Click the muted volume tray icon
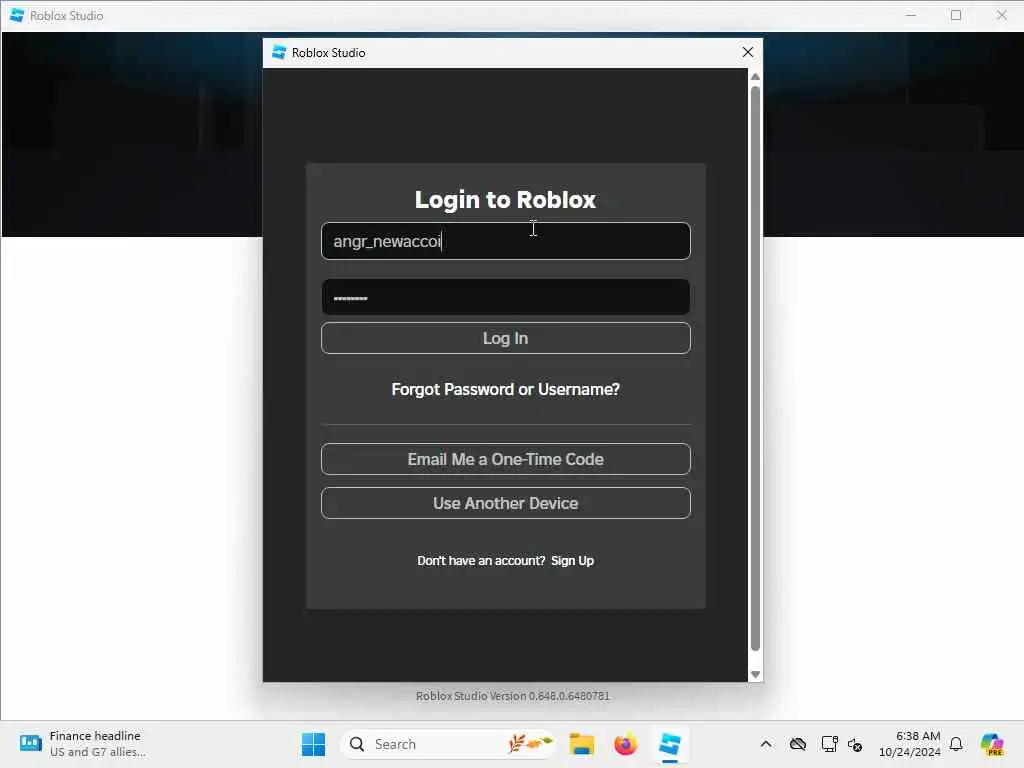This screenshot has width=1024, height=768. pyautogui.click(x=856, y=744)
